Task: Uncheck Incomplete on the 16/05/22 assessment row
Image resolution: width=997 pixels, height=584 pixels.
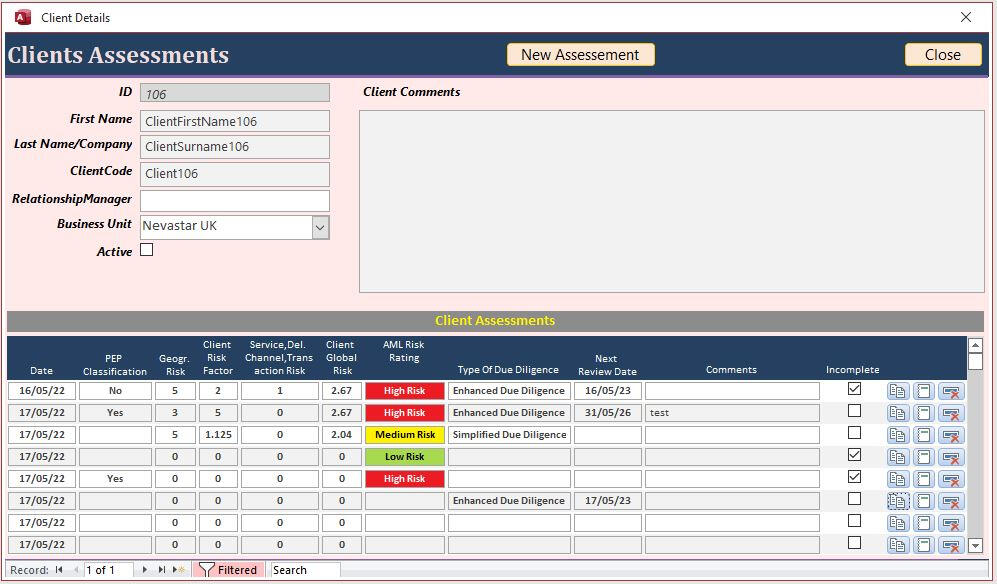Action: (x=854, y=389)
